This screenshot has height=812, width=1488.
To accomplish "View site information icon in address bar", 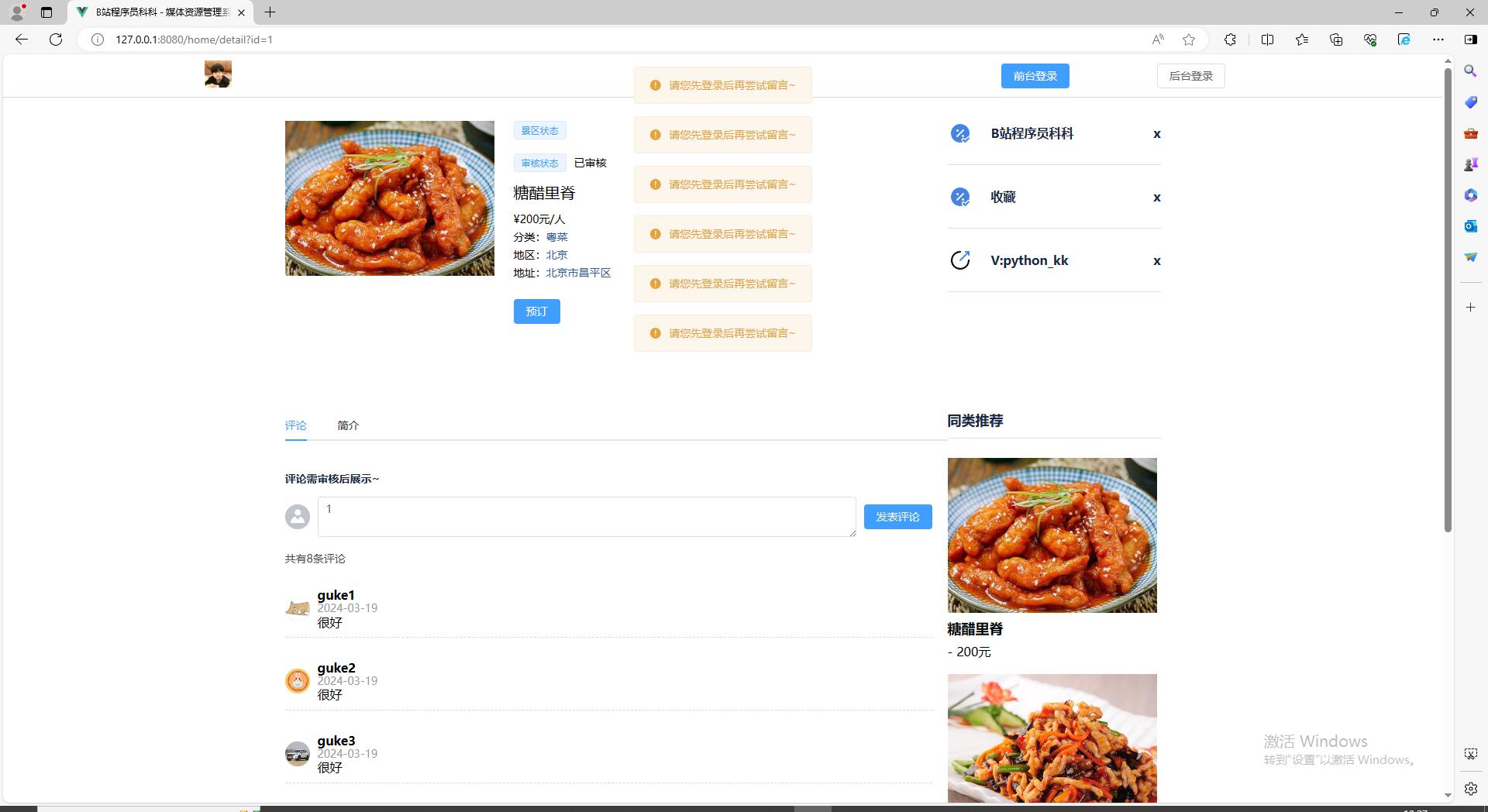I will pyautogui.click(x=98, y=40).
